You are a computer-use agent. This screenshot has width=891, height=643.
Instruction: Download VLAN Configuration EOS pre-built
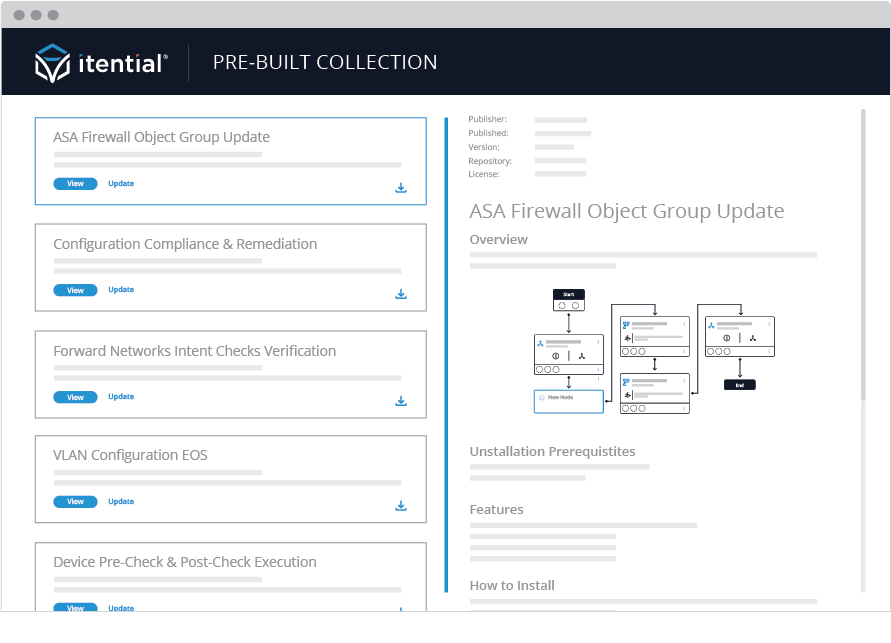point(401,506)
